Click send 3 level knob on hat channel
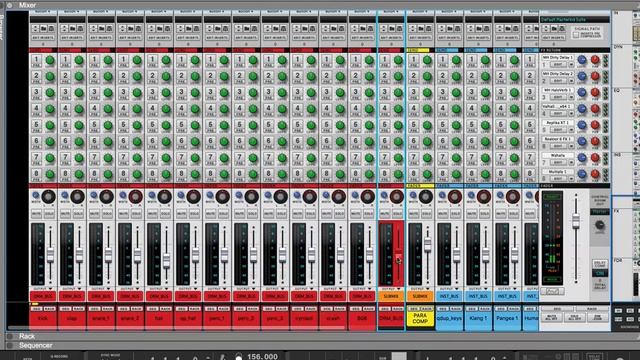The image size is (640, 360). 166,93
